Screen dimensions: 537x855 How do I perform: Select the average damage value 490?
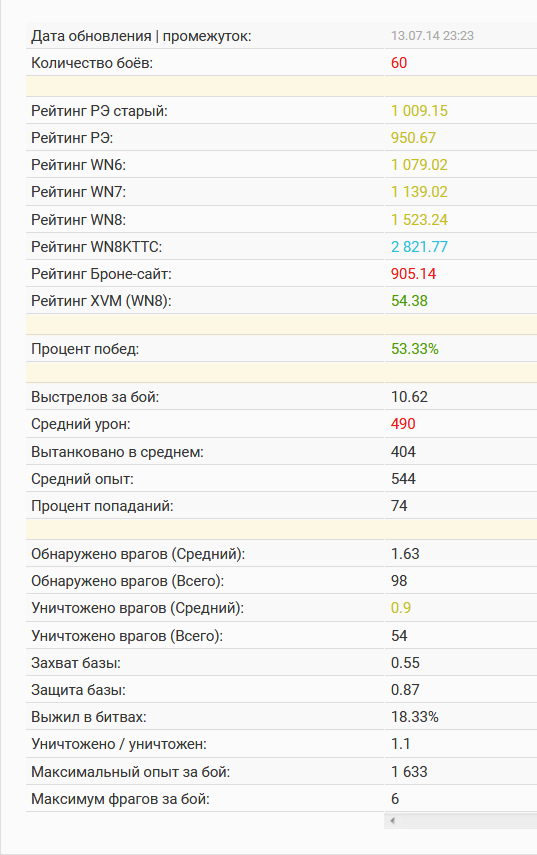[x=403, y=424]
